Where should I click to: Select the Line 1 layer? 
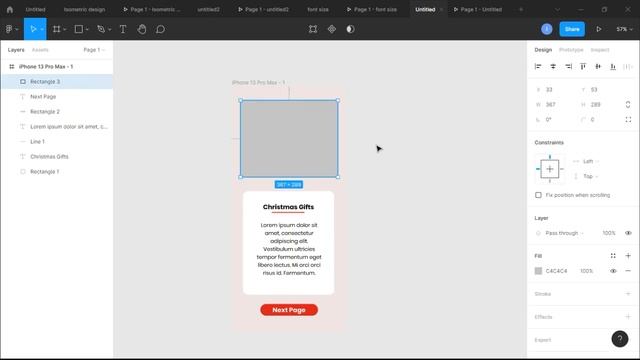pos(57,142)
